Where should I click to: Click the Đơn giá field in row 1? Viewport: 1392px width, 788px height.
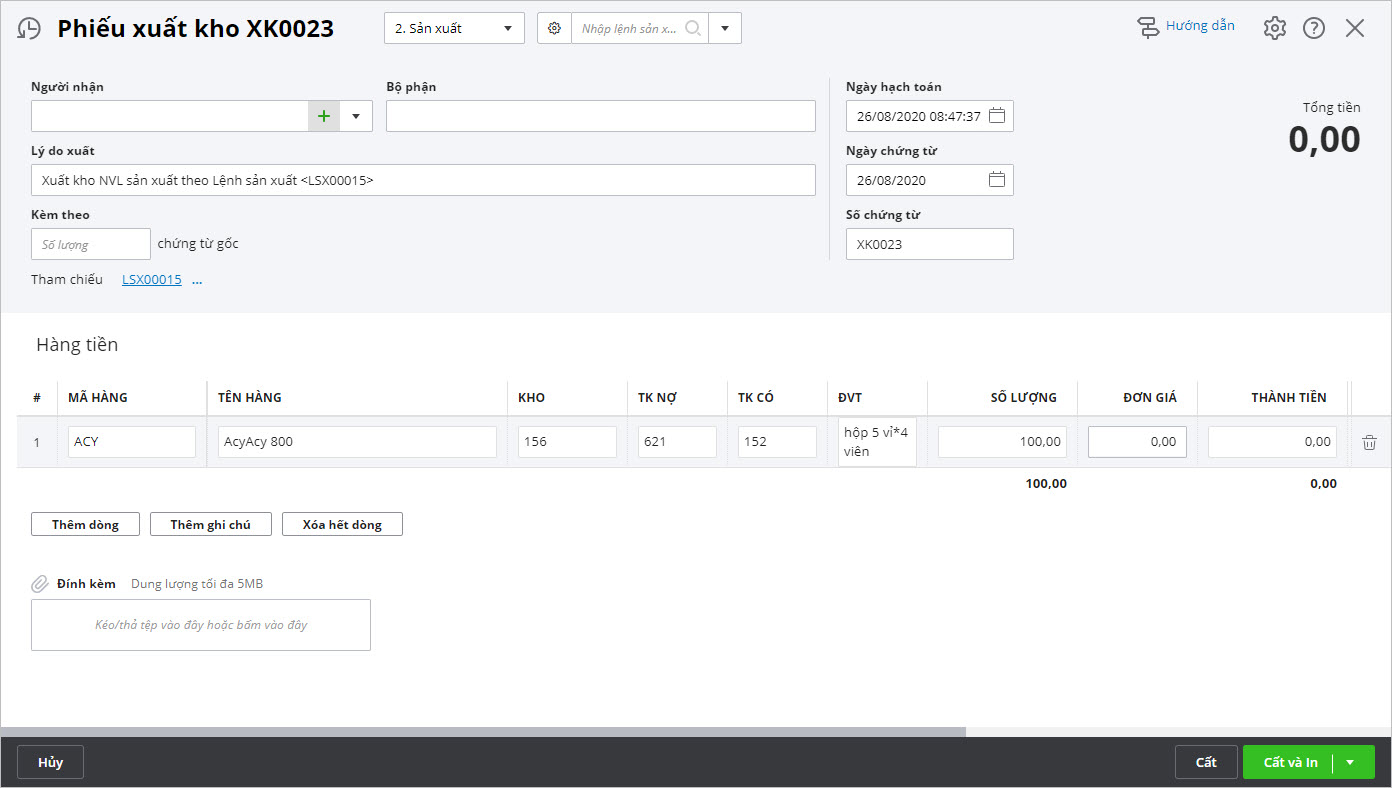[x=1137, y=442]
